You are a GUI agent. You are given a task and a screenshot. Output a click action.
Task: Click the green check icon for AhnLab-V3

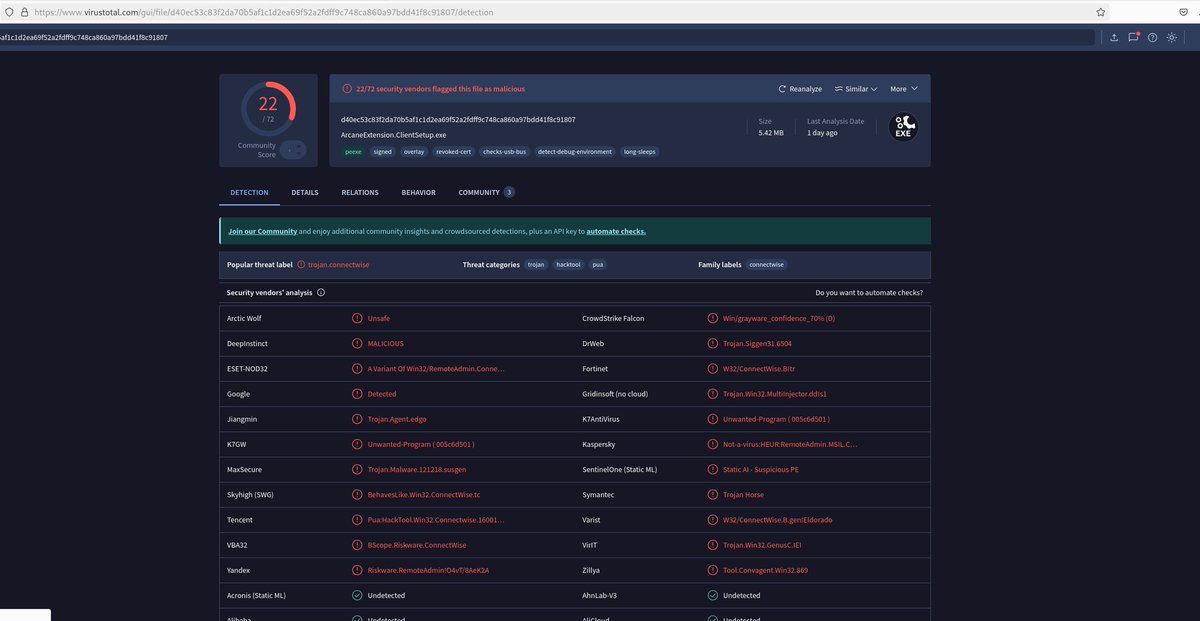click(713, 595)
